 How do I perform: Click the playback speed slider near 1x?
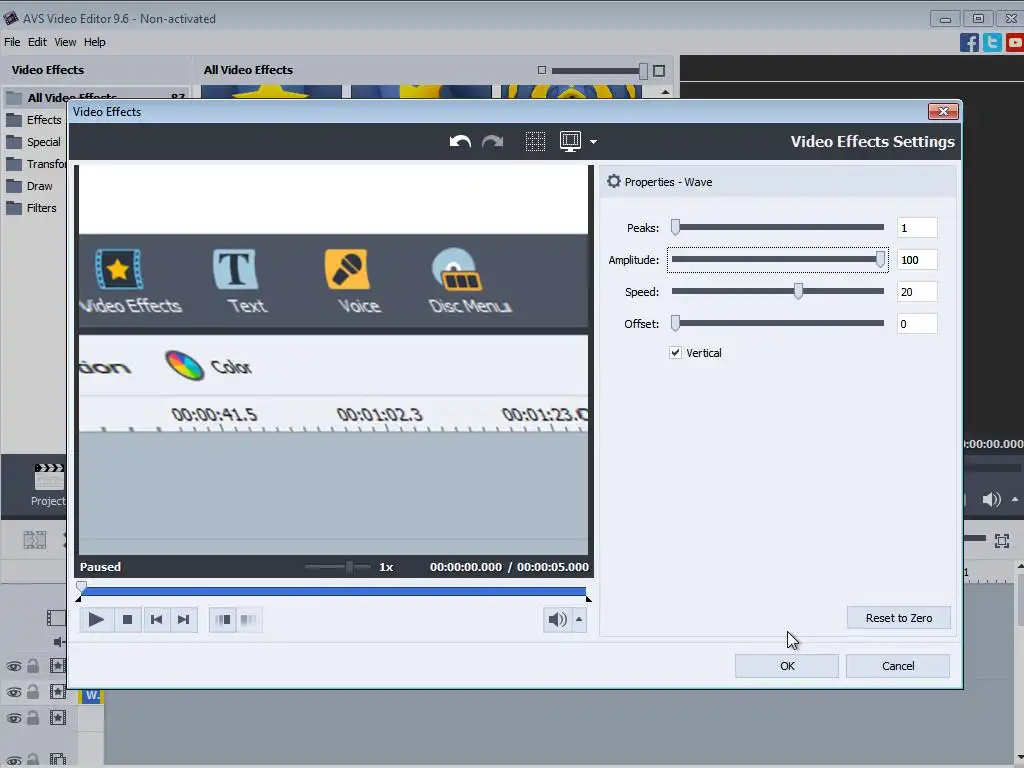(338, 567)
